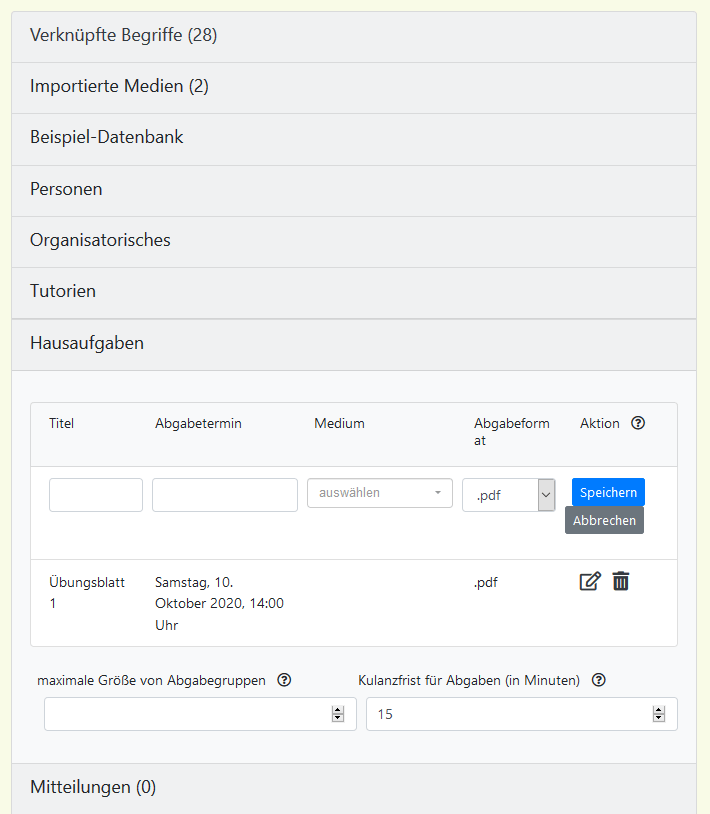Open the Mitteilungen (0) section
The height and width of the screenshot is (814, 710).
point(93,787)
